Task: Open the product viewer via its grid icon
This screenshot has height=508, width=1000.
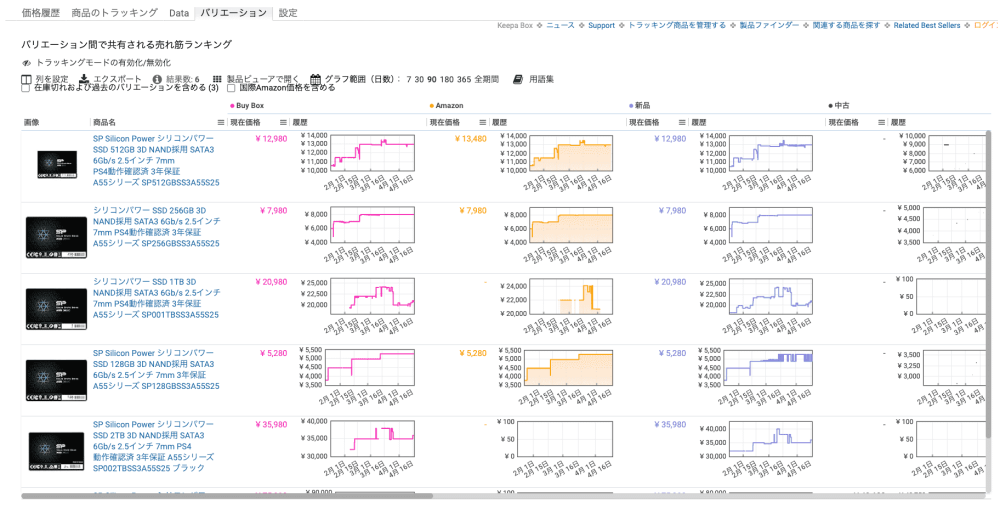Action: (x=217, y=79)
